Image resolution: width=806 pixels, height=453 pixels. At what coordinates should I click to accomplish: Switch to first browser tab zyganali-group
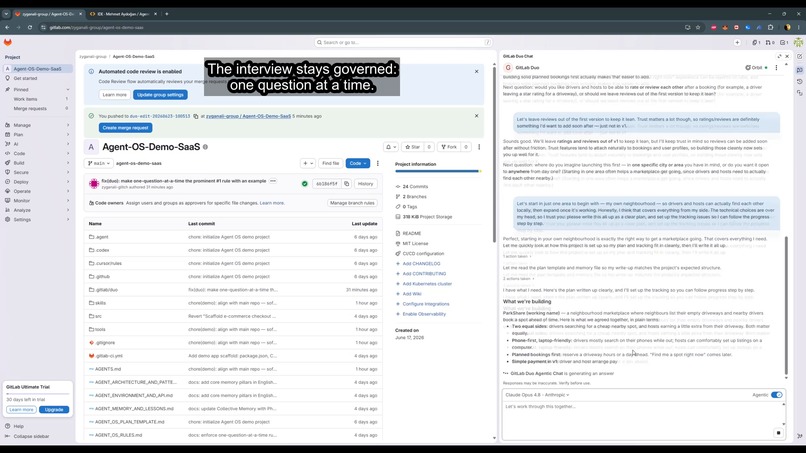(x=46, y=14)
